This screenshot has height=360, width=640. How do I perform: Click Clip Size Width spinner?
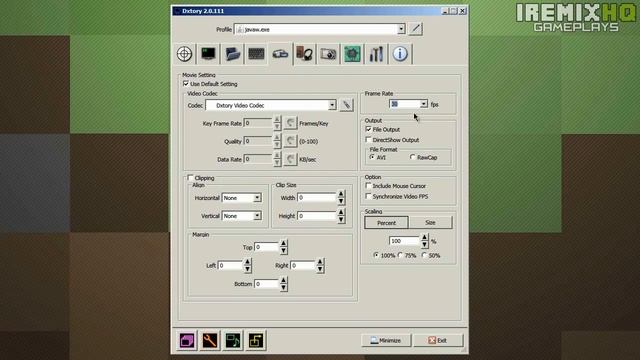(341, 198)
